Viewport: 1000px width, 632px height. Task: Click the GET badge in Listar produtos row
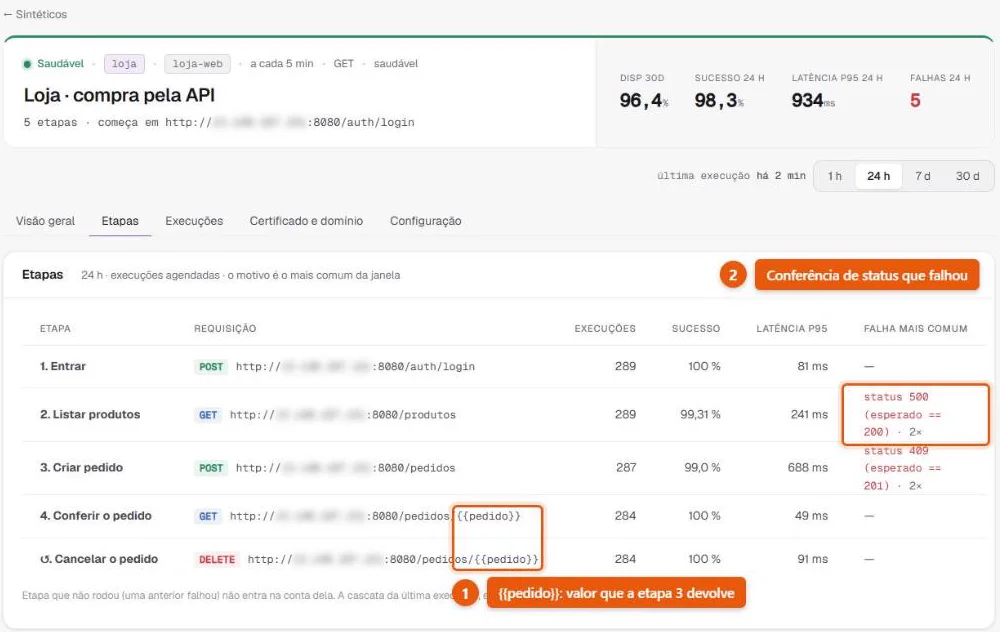[208, 415]
